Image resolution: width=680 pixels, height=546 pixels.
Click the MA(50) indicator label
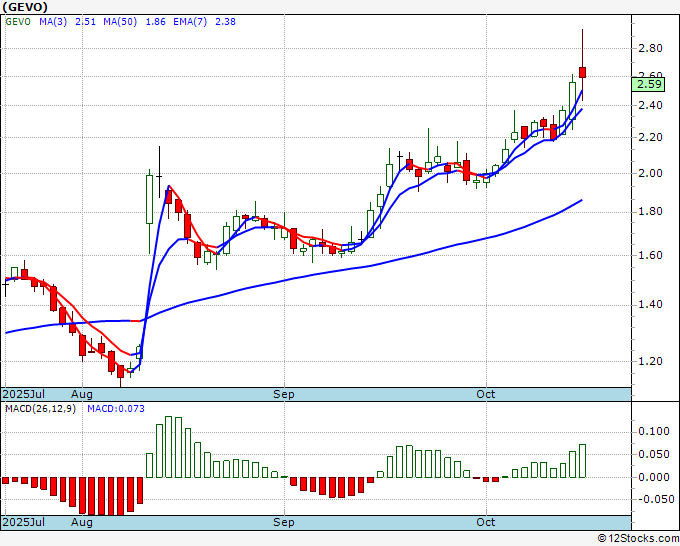[x=120, y=22]
